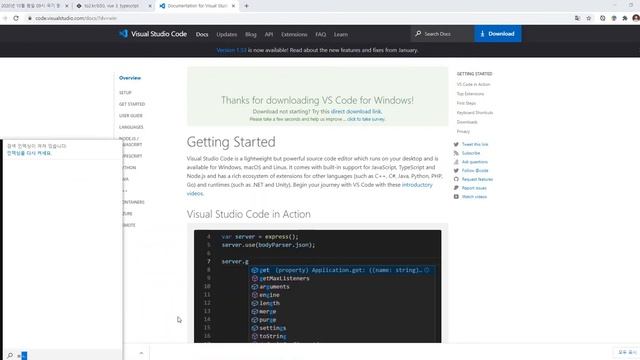Open the Extensions menu item
Screen dimensions: 640x360
point(294,34)
